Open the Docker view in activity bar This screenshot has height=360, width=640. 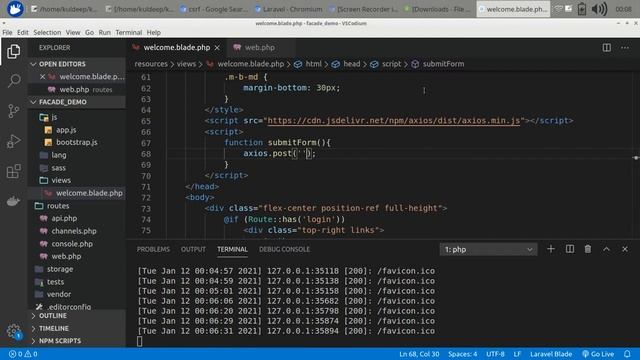[13, 201]
